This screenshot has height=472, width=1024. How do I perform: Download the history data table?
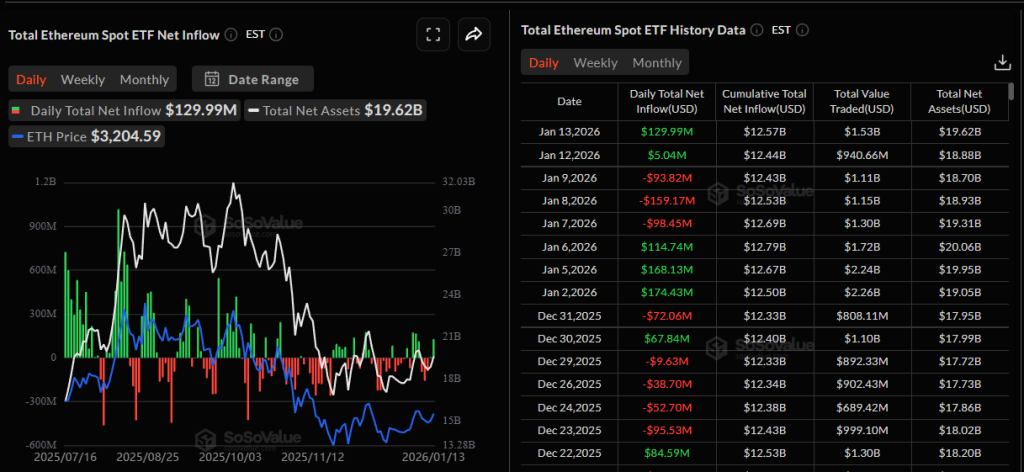1002,63
